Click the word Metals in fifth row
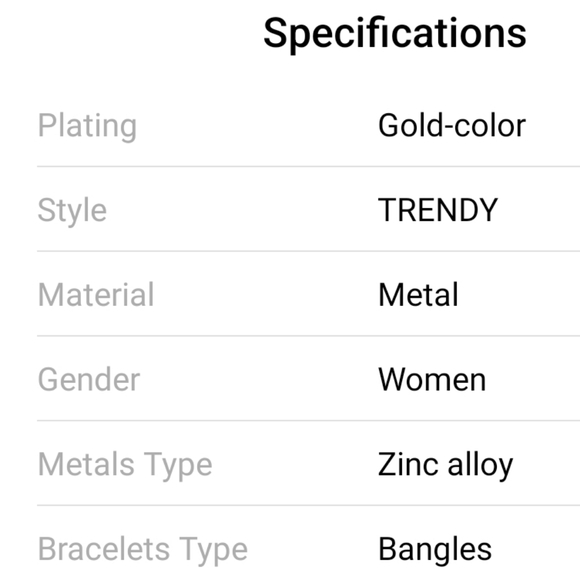The image size is (580, 580). pos(86,464)
